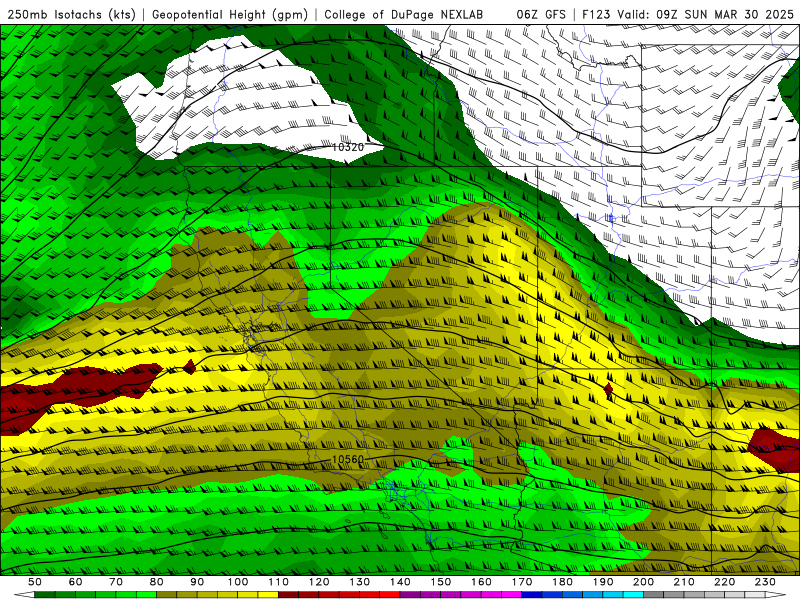The image size is (800, 600).
Task: Click the 70 knot label on color scale
Action: tap(116, 582)
